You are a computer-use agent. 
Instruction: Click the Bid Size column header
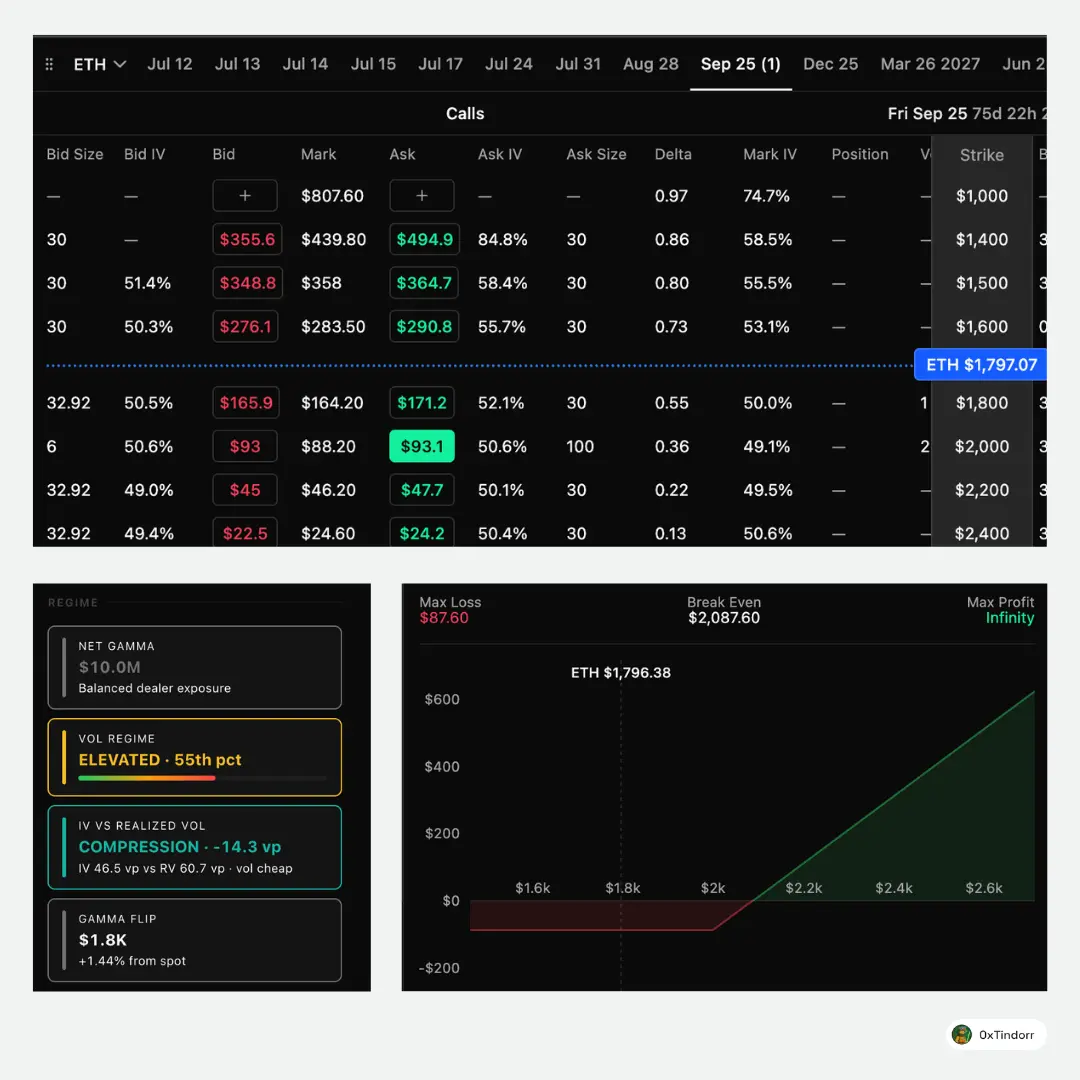coord(74,154)
